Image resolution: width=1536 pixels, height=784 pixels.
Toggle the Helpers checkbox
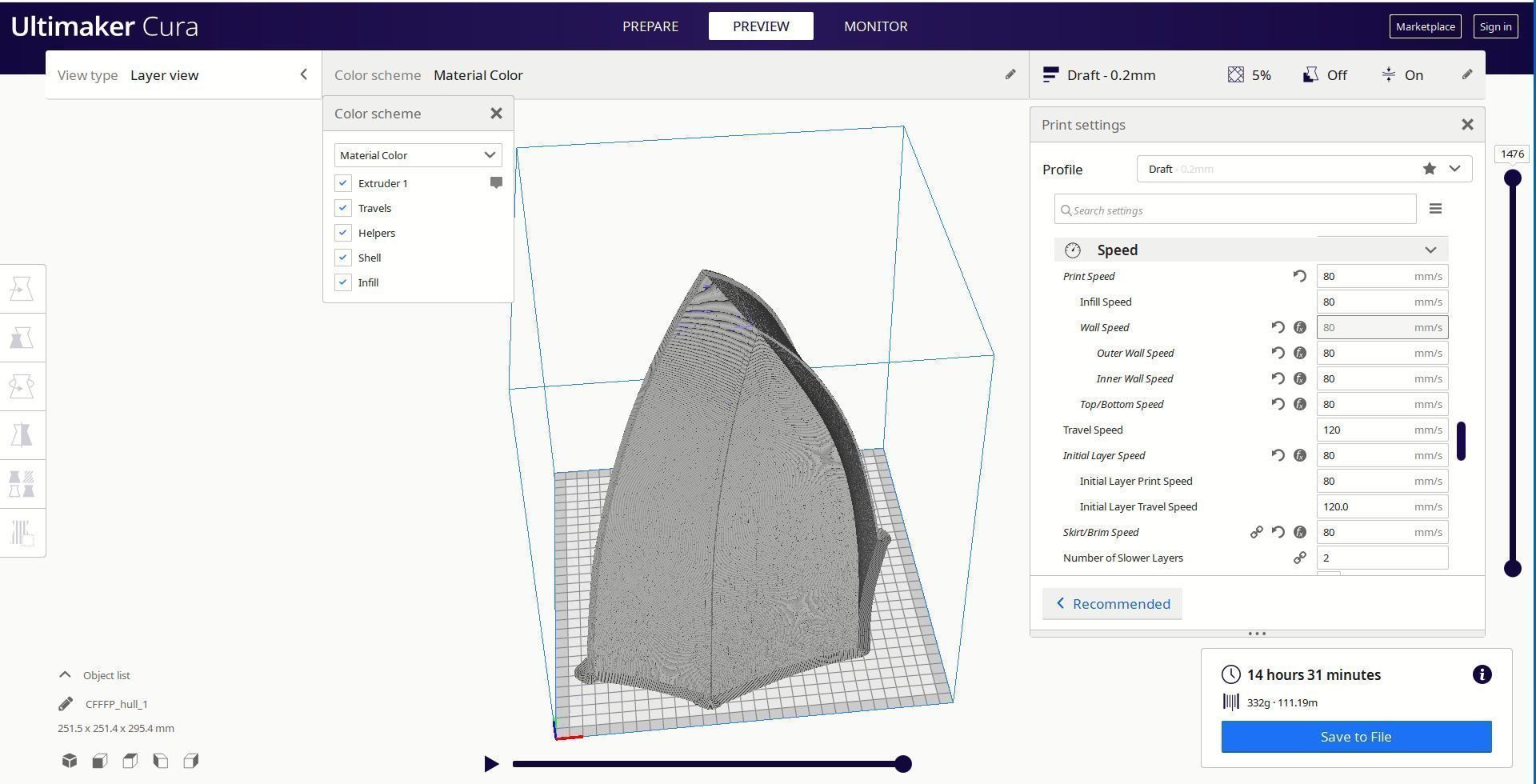(343, 233)
